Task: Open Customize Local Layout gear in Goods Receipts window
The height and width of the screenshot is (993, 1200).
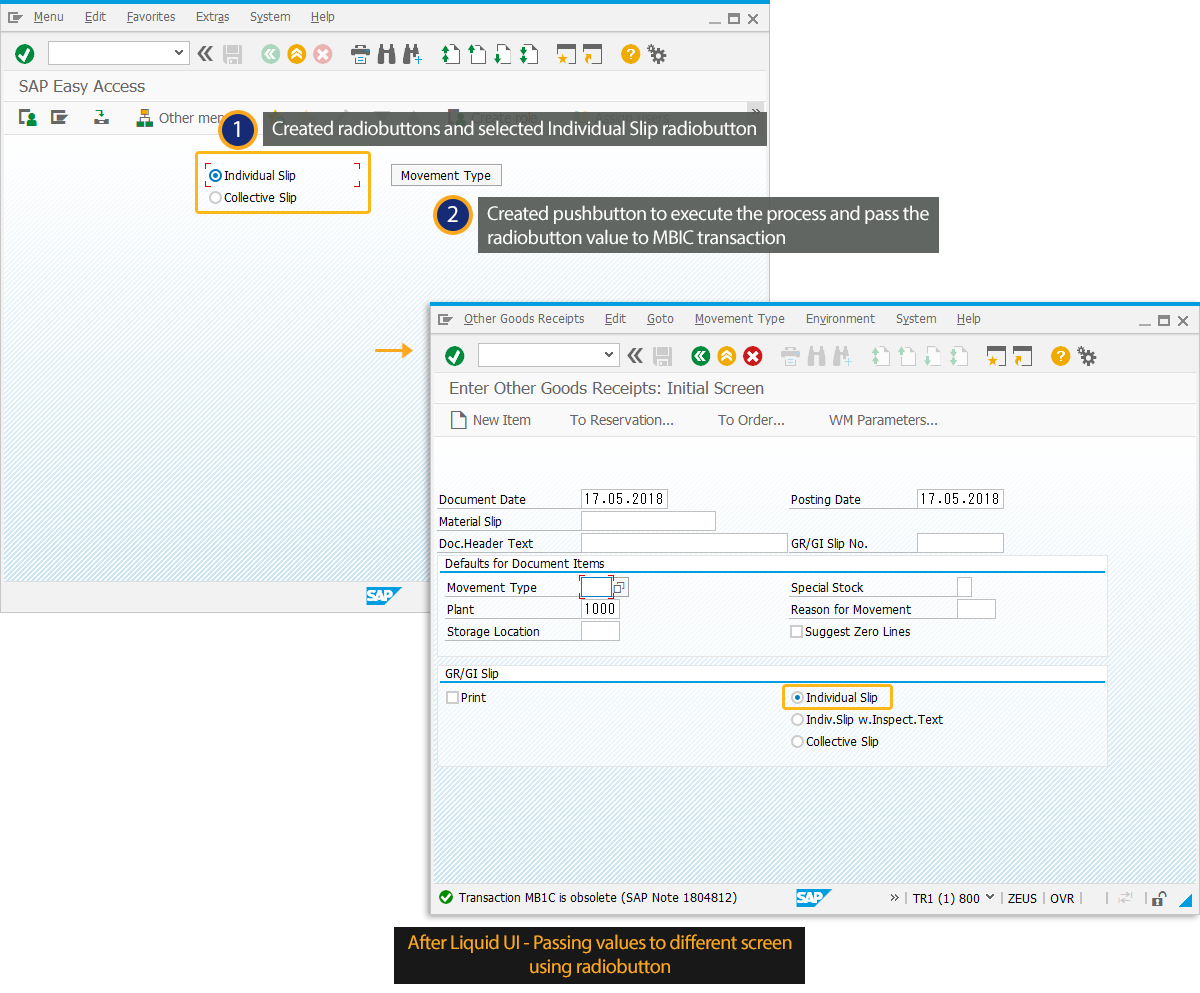Action: (x=1087, y=356)
